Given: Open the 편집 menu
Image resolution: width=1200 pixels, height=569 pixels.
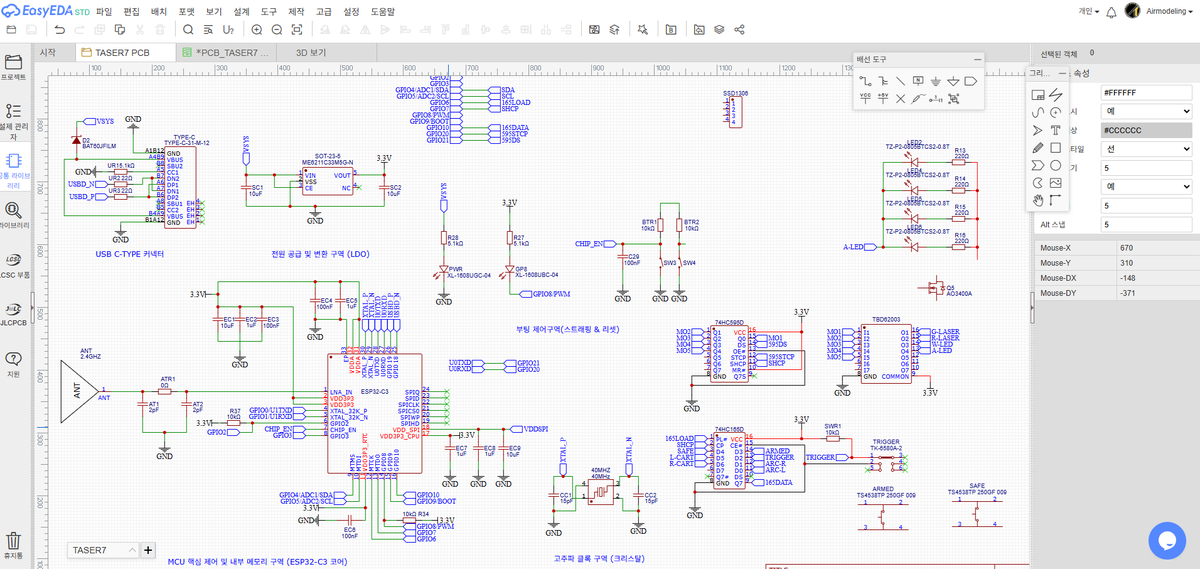Looking at the screenshot, I should (x=131, y=10).
